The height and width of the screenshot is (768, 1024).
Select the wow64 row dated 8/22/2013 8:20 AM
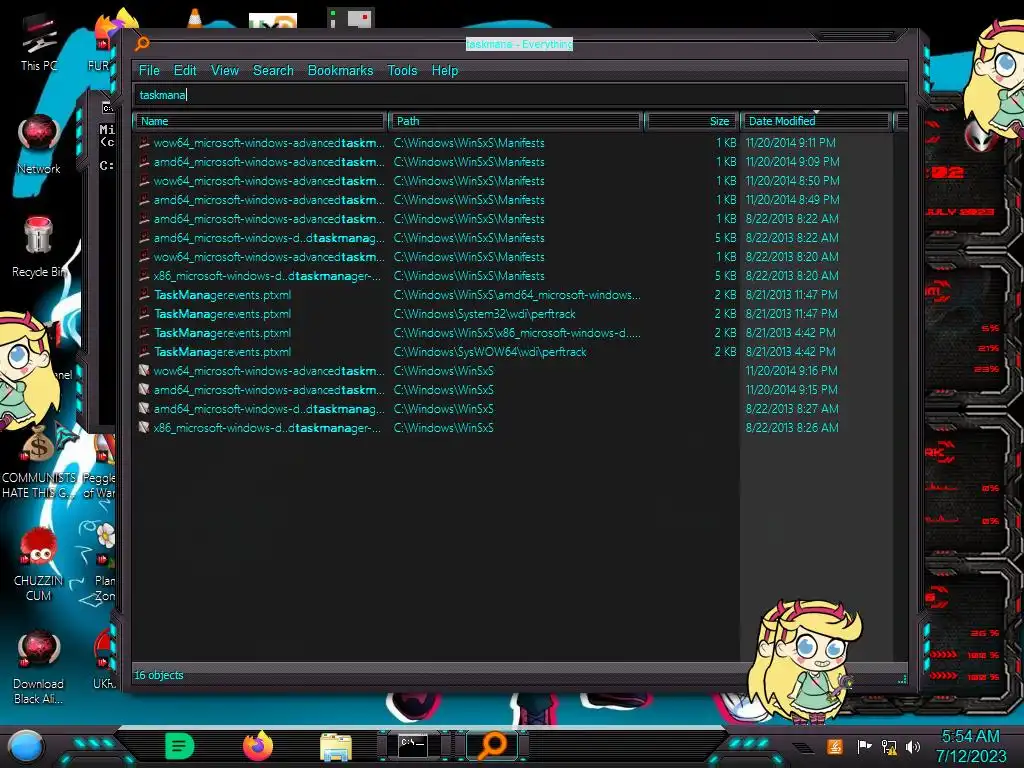pyautogui.click(x=269, y=257)
